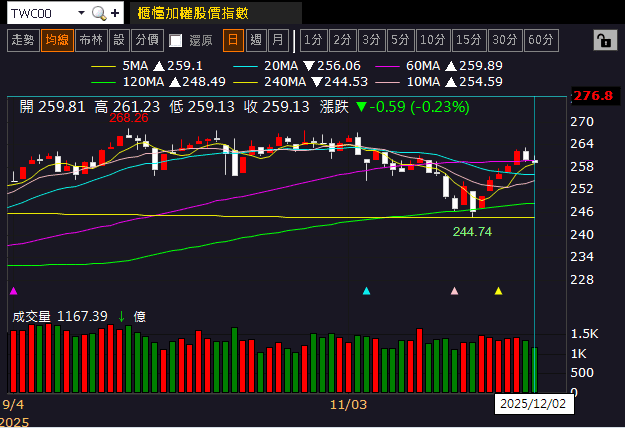Switch to the 3分 interval
This screenshot has width=625, height=428.
(371, 40)
